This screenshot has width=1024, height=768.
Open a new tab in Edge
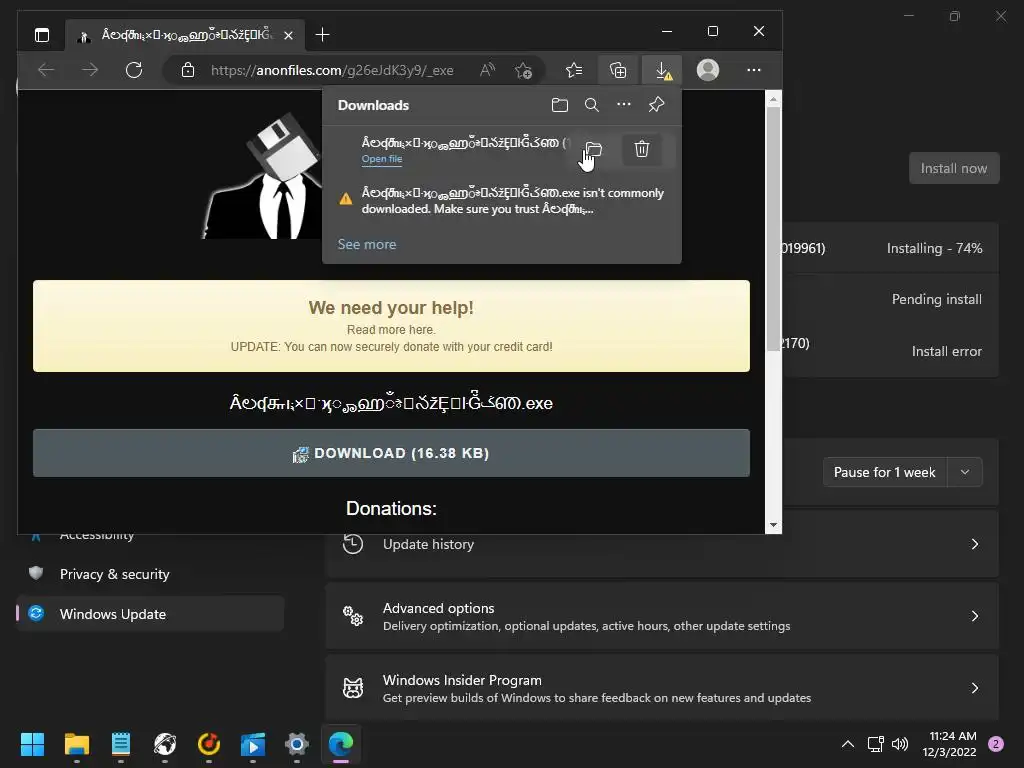[x=322, y=35]
